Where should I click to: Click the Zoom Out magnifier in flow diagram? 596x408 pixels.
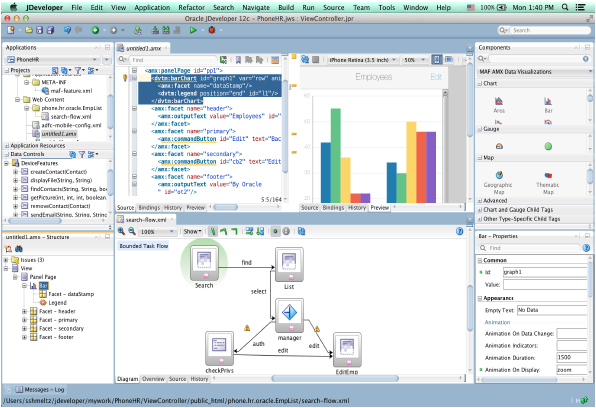tap(132, 231)
